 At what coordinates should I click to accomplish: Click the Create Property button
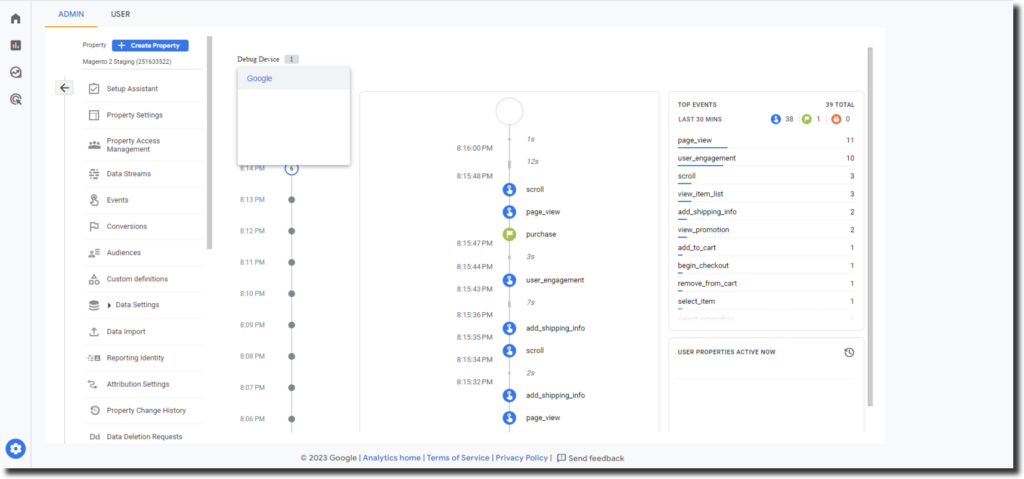[x=150, y=45]
